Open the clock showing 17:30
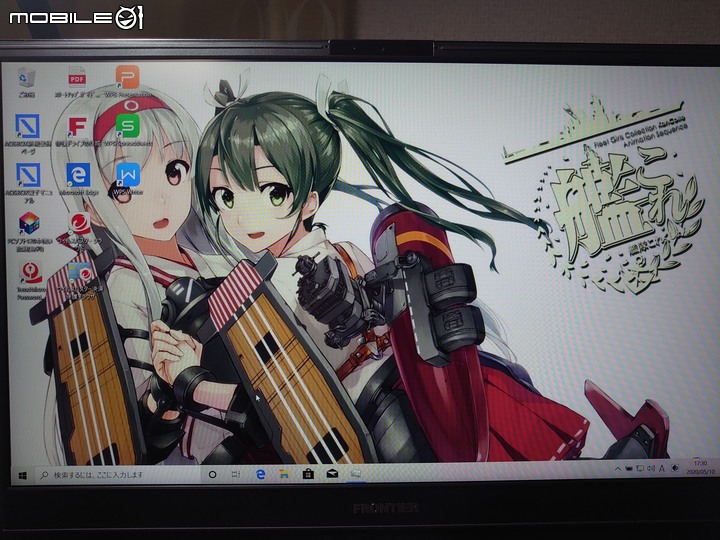Viewport: 720px width, 540px height. tap(701, 467)
